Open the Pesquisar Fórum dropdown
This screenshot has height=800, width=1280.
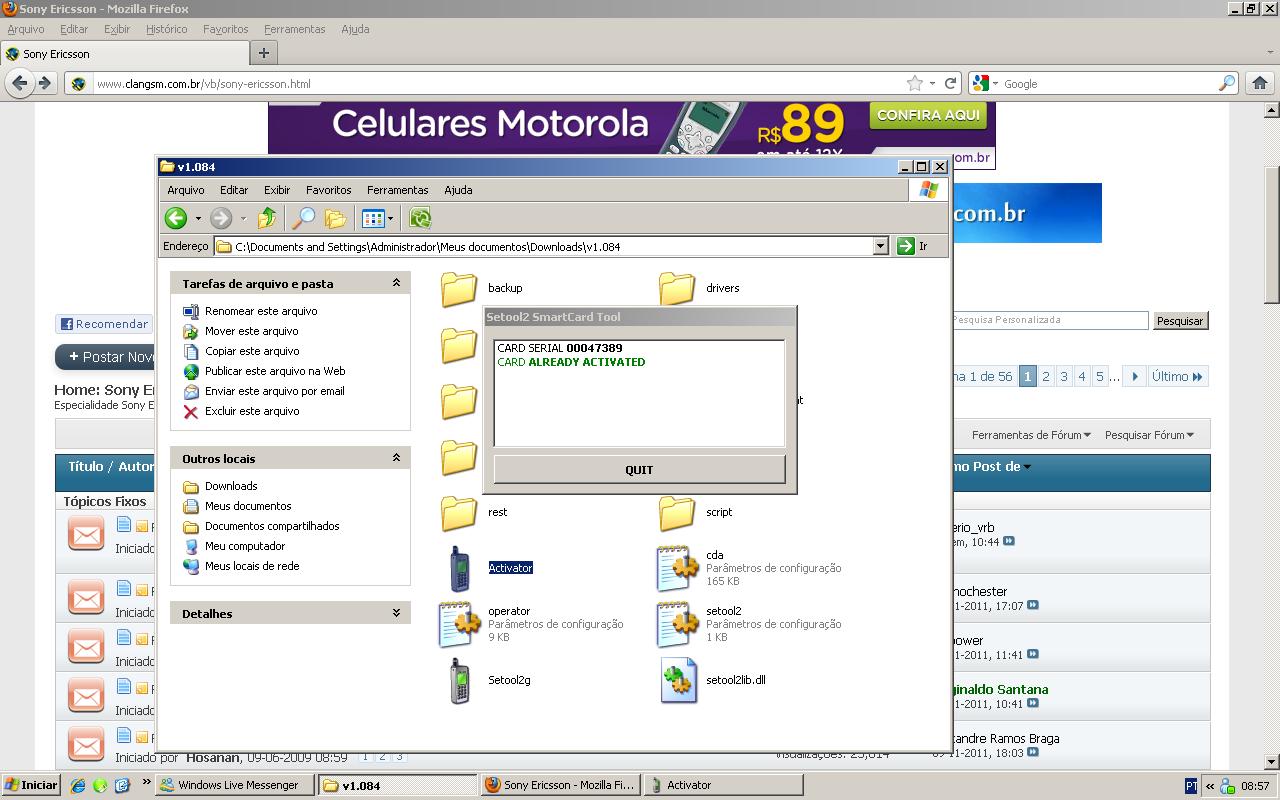[1150, 435]
